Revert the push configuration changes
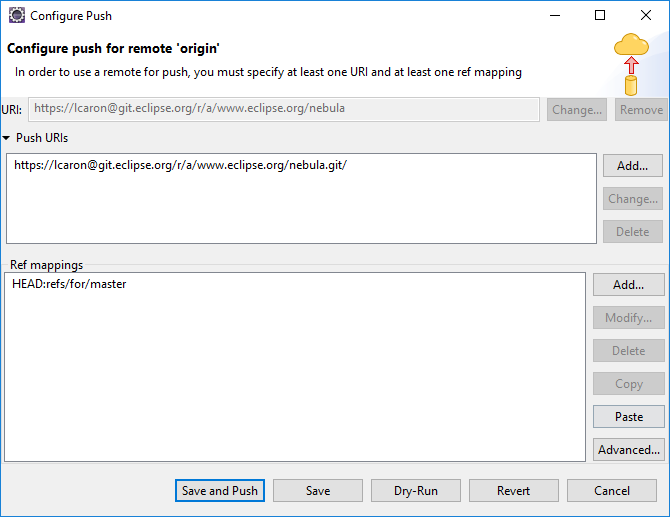Screen dimensions: 670x517 (x=514, y=491)
